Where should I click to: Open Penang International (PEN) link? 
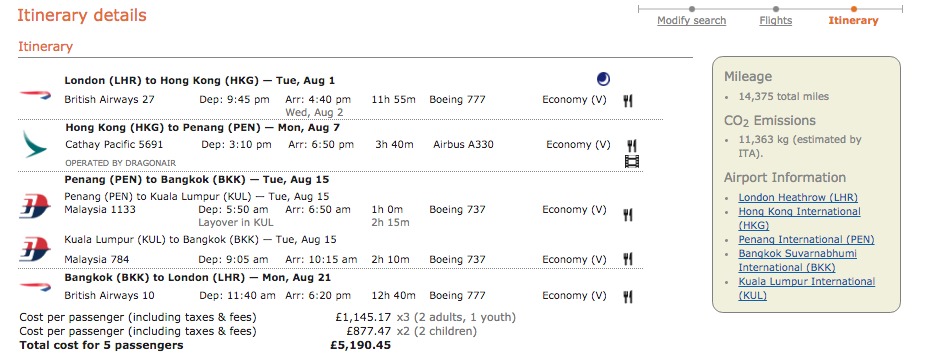tap(806, 239)
